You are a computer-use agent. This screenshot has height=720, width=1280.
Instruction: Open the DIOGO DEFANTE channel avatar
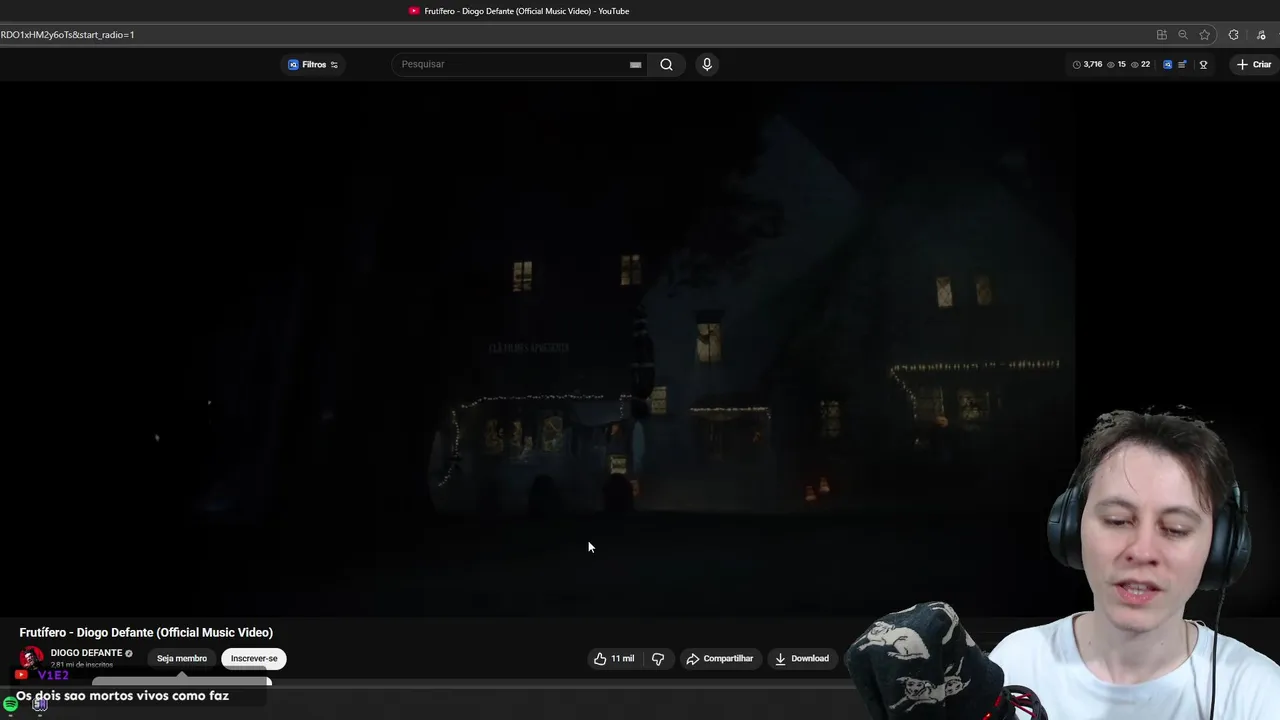coord(32,658)
